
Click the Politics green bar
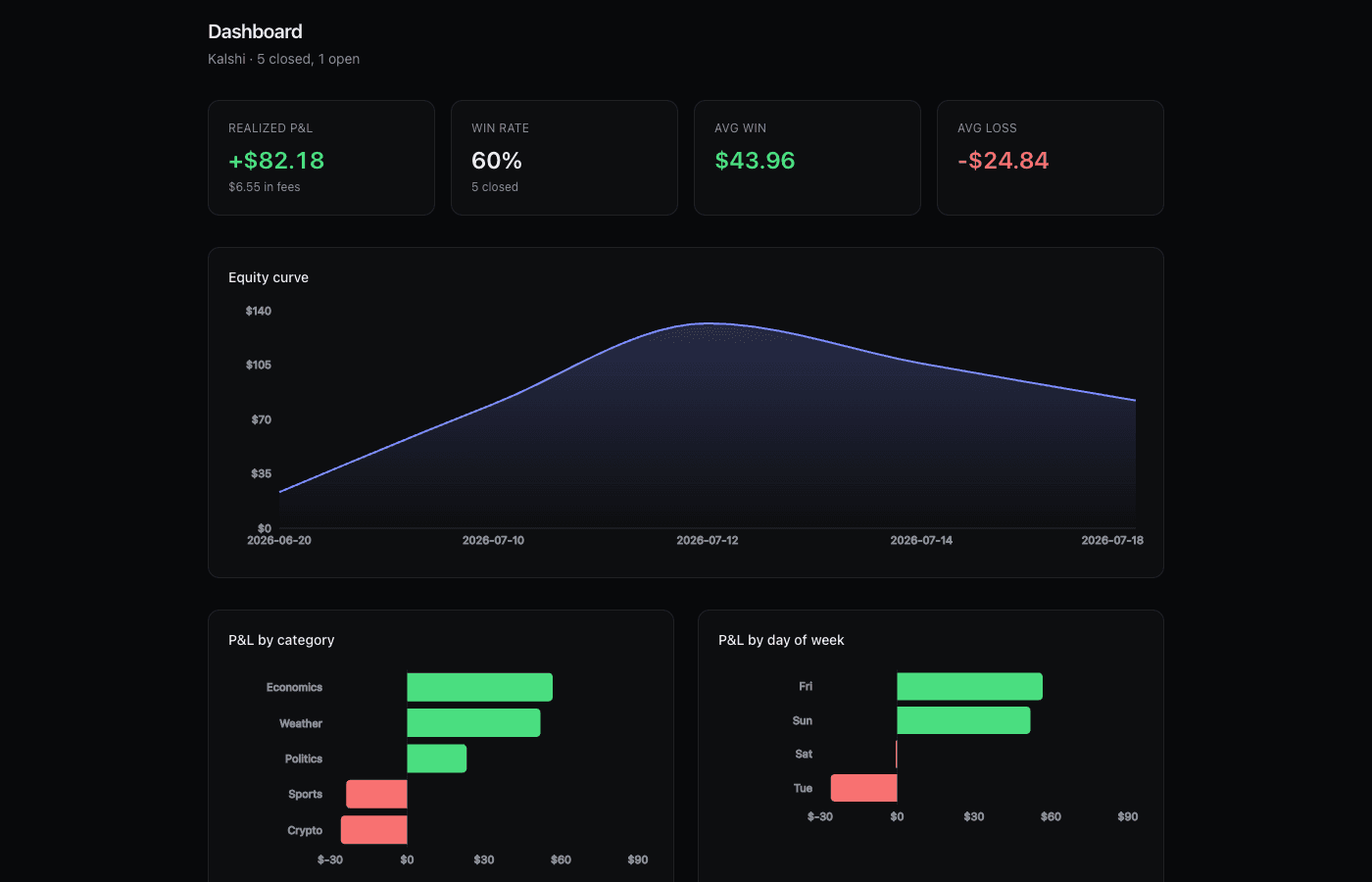pyautogui.click(x=437, y=759)
